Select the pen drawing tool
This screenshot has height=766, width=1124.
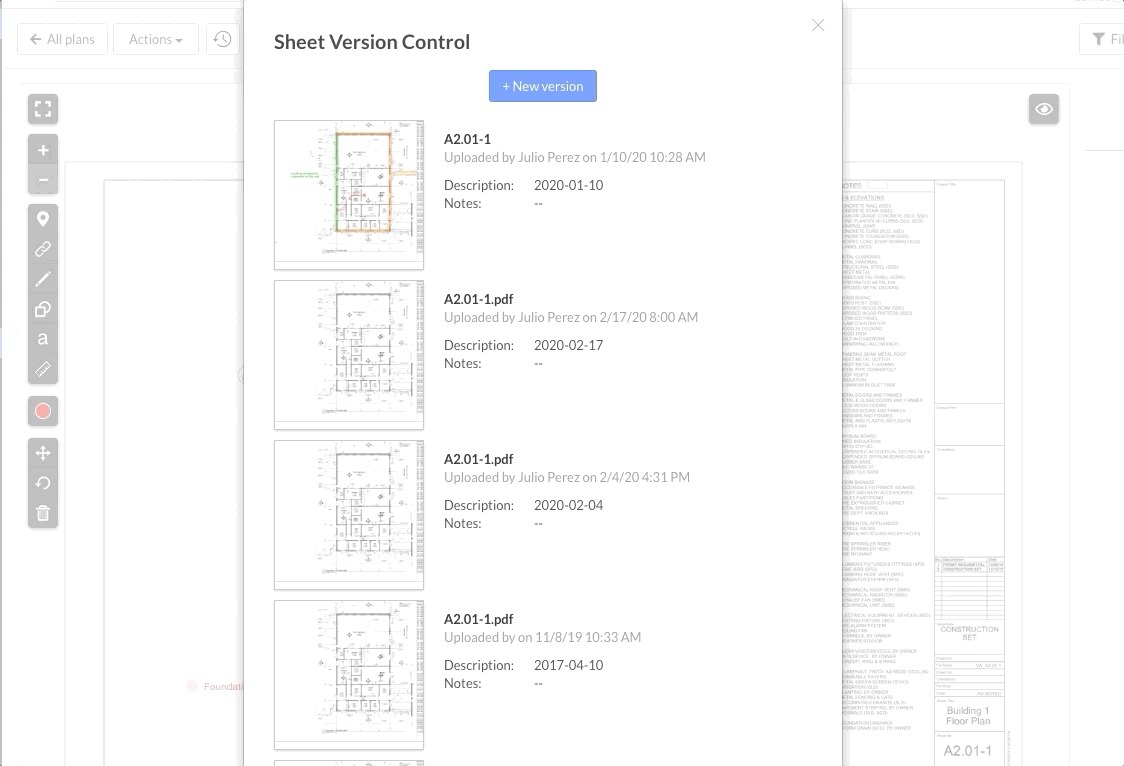[43, 279]
